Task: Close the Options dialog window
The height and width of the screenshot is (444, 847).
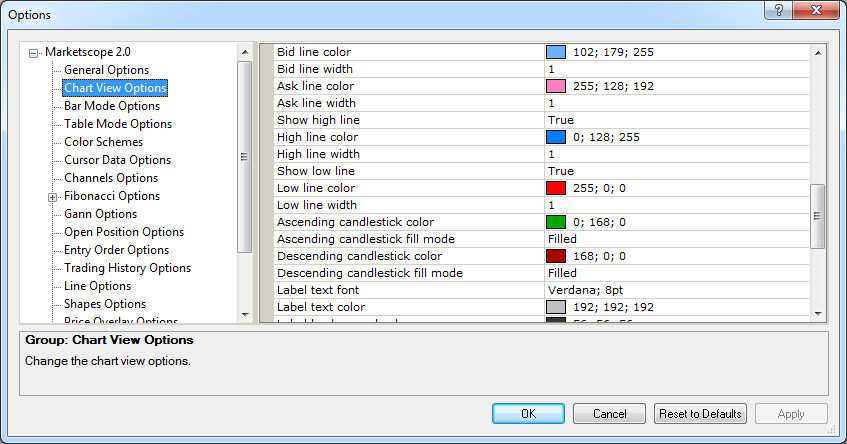Action: point(816,10)
